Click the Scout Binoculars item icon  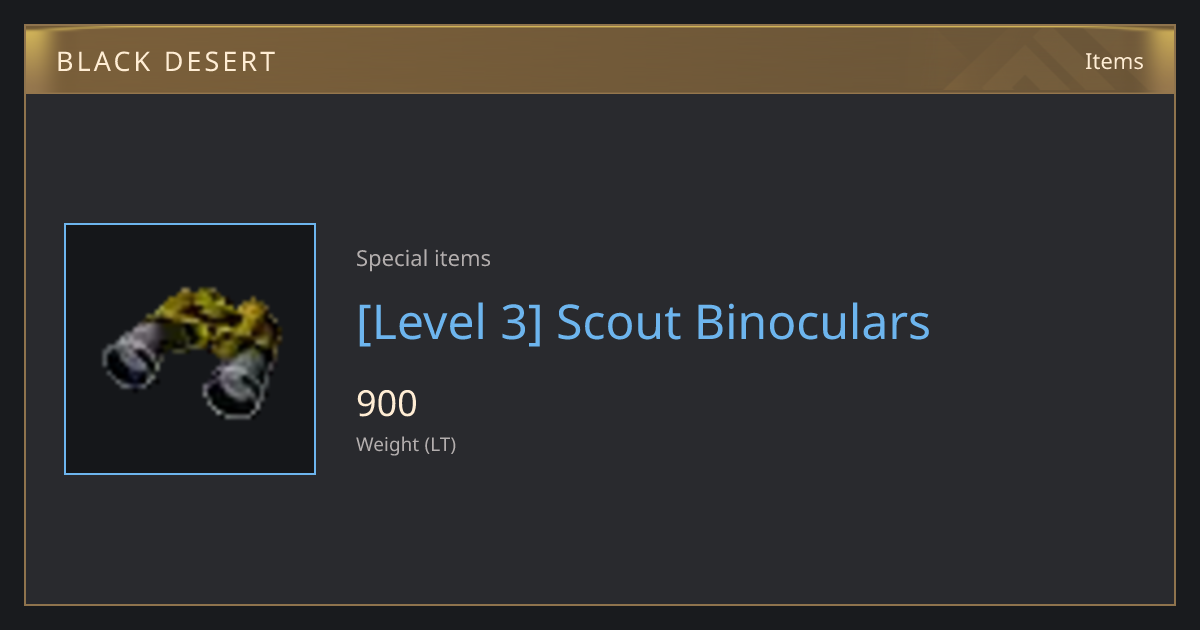[190, 349]
